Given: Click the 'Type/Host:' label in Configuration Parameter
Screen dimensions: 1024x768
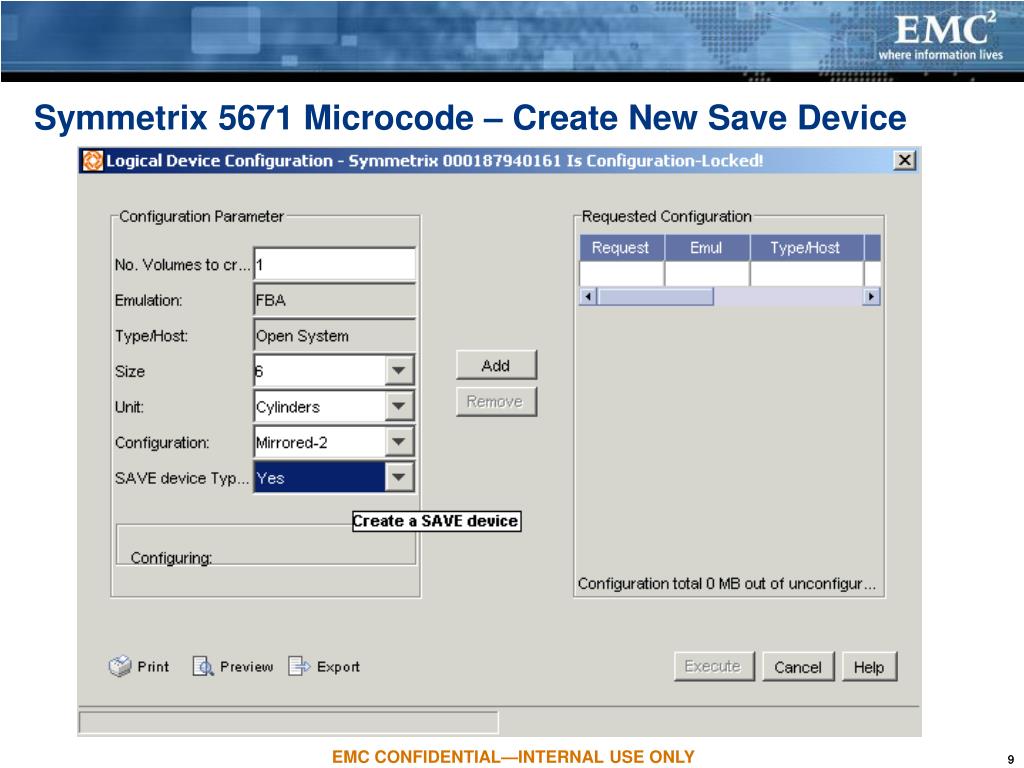Looking at the screenshot, I should 152,336.
